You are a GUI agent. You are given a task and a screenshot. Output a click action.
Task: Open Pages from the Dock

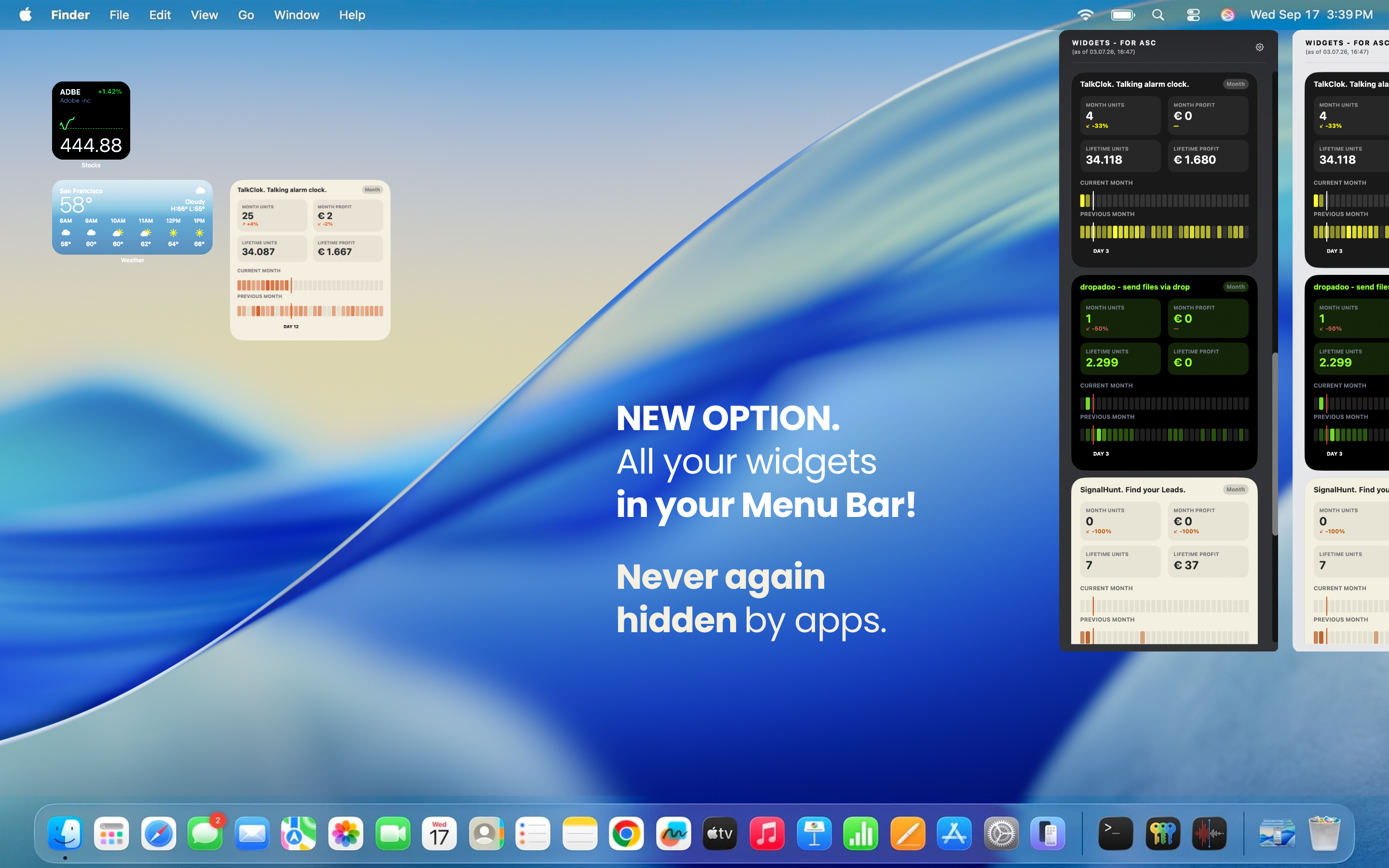tap(908, 833)
